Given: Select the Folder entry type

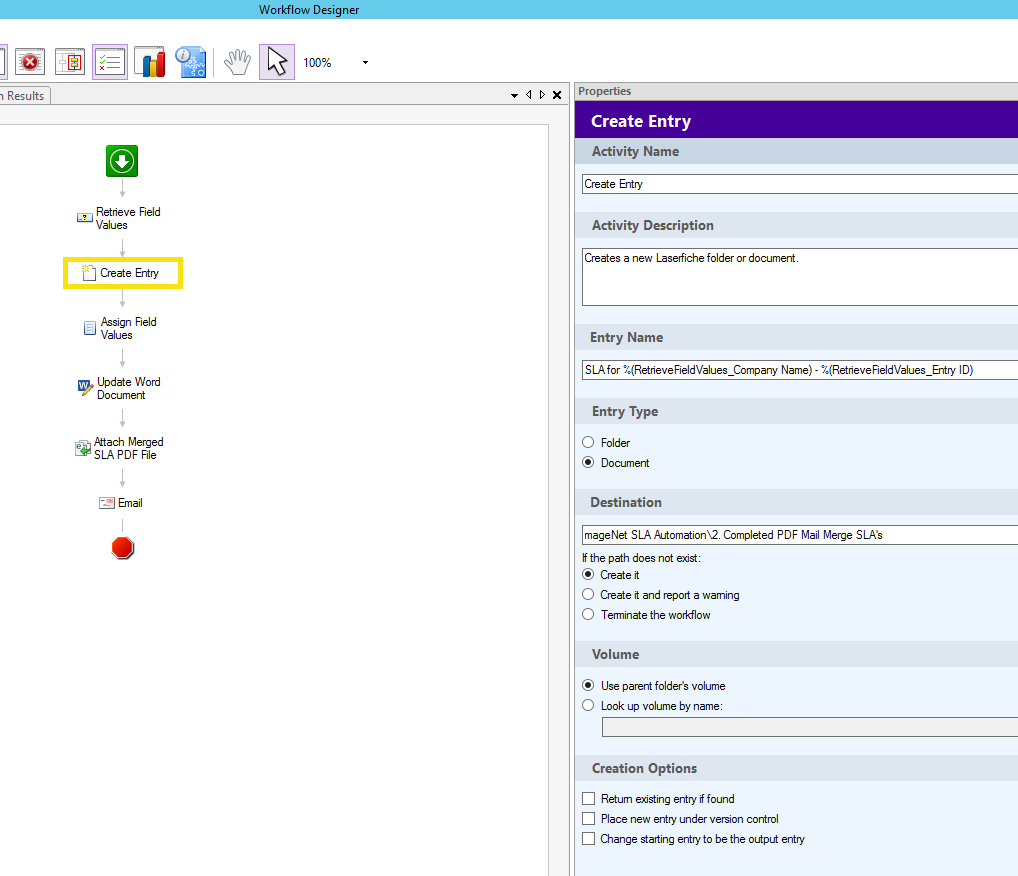Looking at the screenshot, I should pyautogui.click(x=588, y=442).
